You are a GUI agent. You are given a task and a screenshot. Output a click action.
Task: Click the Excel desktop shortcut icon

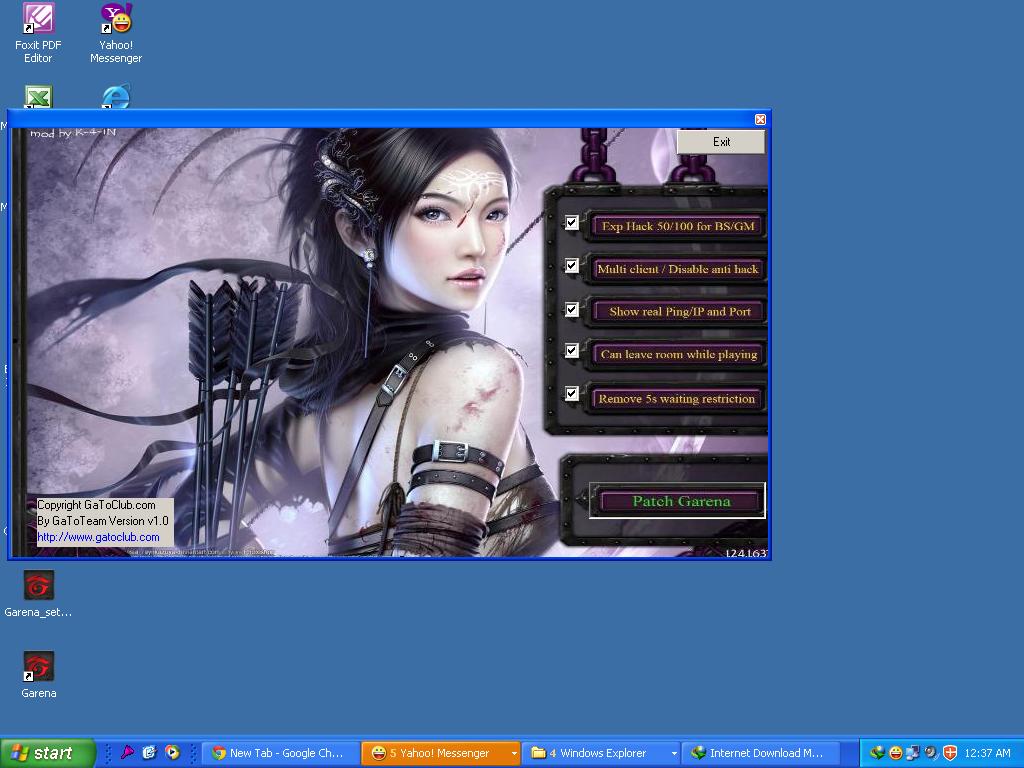(38, 98)
